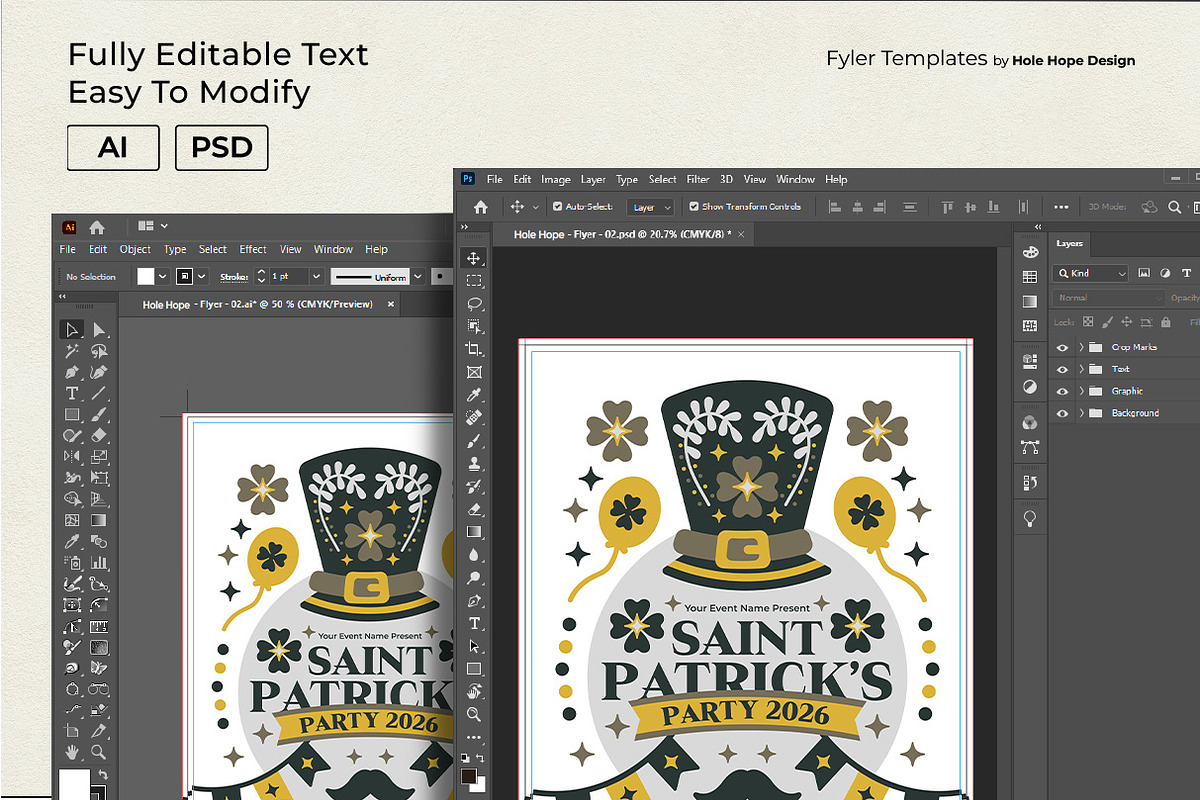Select the Zoom tool in Photoshop toolbar
The height and width of the screenshot is (800, 1200).
(474, 714)
